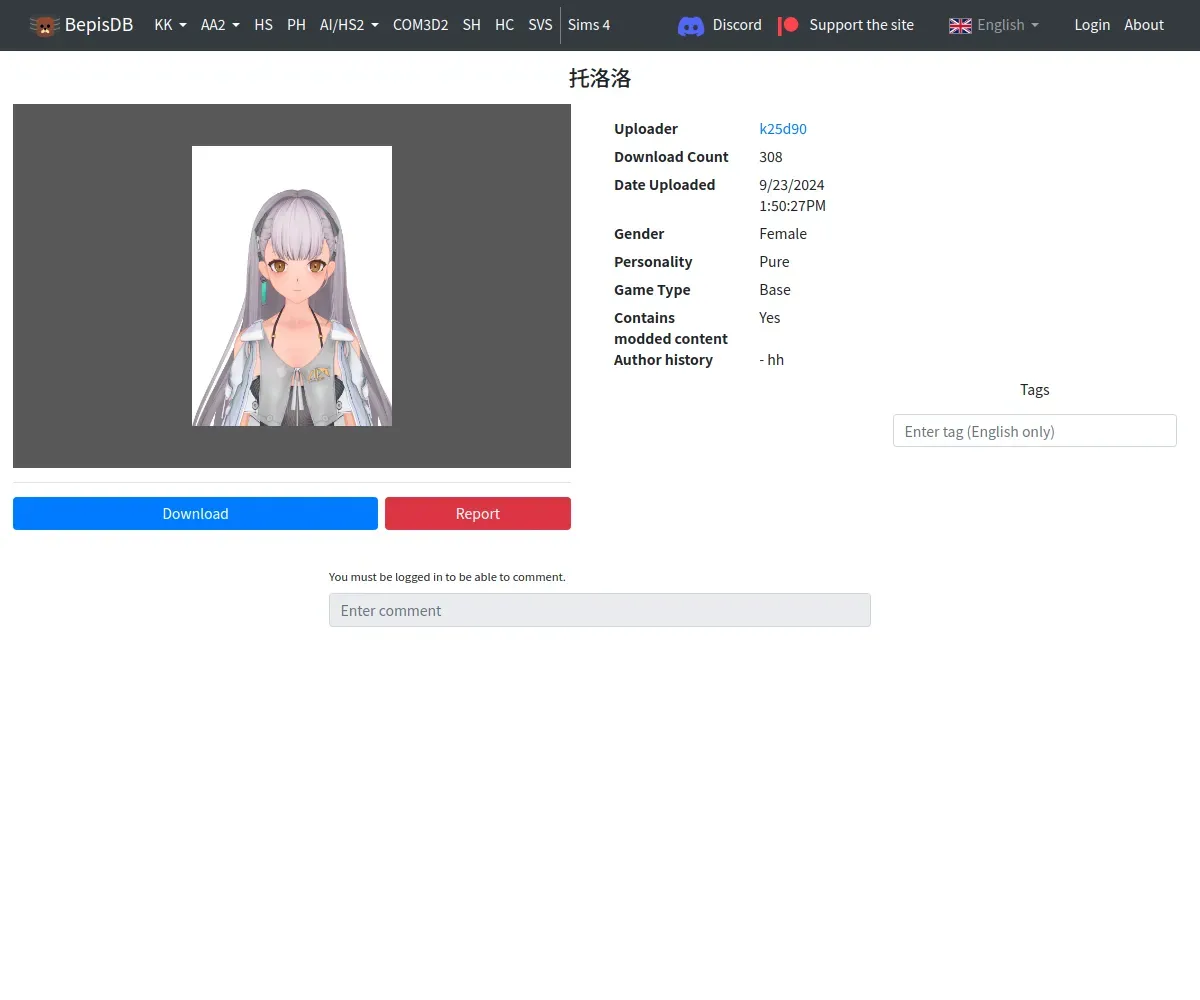This screenshot has height=1000, width=1200.
Task: Open Support the site link
Action: tap(861, 25)
